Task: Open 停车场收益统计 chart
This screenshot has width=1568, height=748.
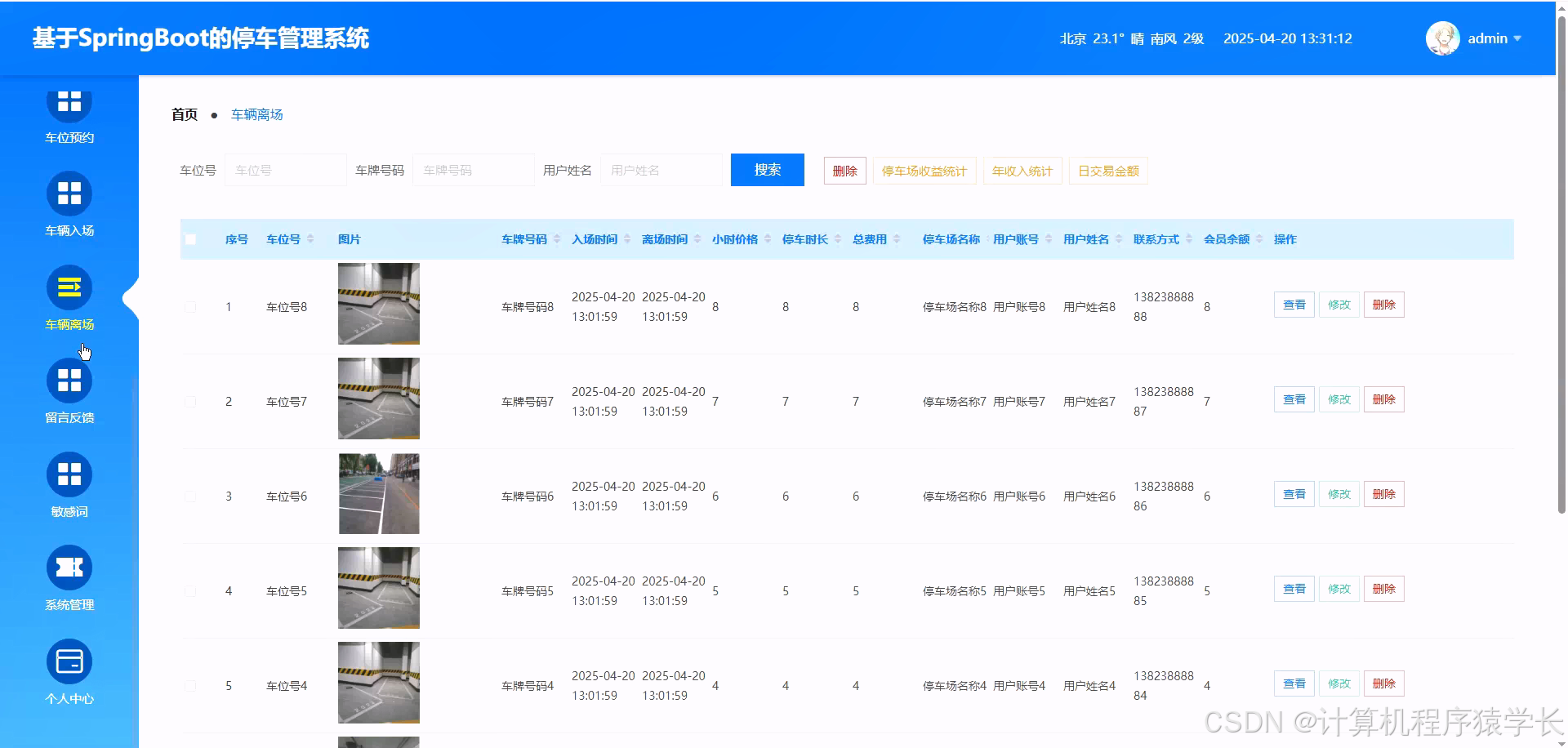Action: pos(924,171)
